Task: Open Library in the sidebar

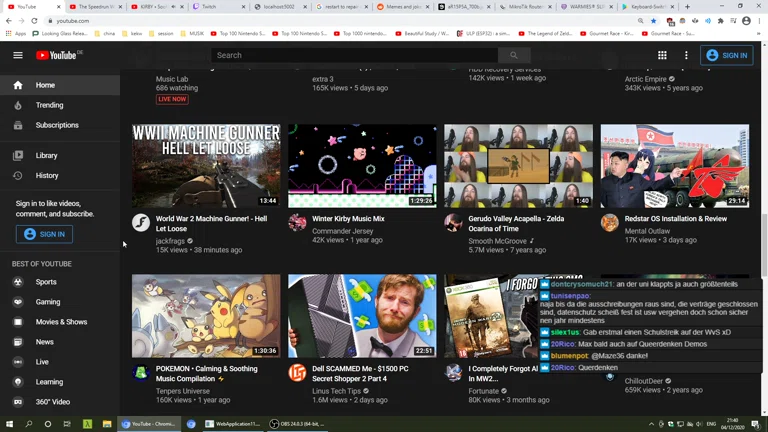Action: pos(46,155)
